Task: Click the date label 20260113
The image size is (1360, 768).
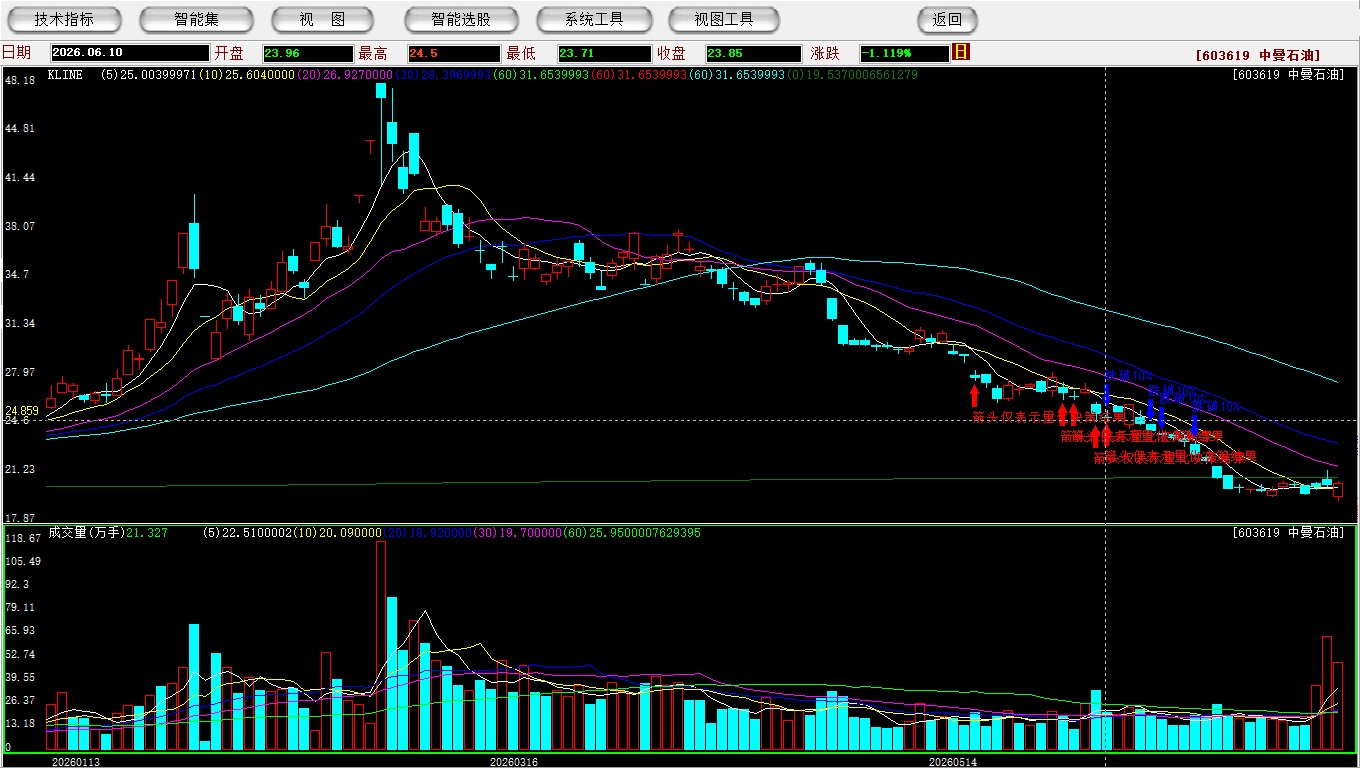Action: [x=76, y=761]
